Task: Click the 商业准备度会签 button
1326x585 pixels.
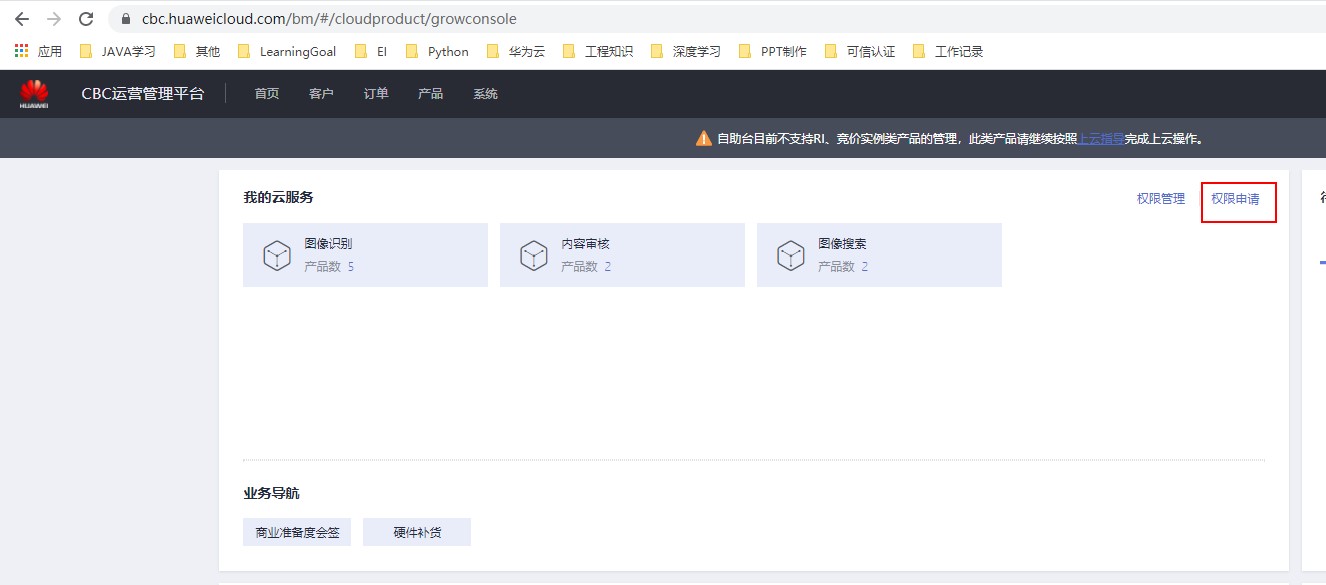Action: coord(297,532)
